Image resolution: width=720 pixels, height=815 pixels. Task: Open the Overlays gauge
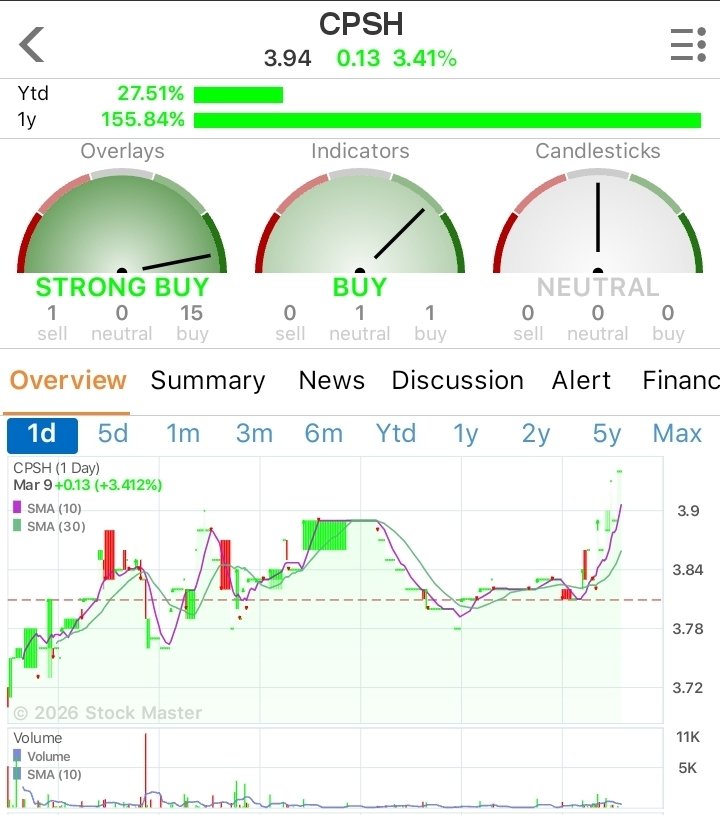[122, 221]
